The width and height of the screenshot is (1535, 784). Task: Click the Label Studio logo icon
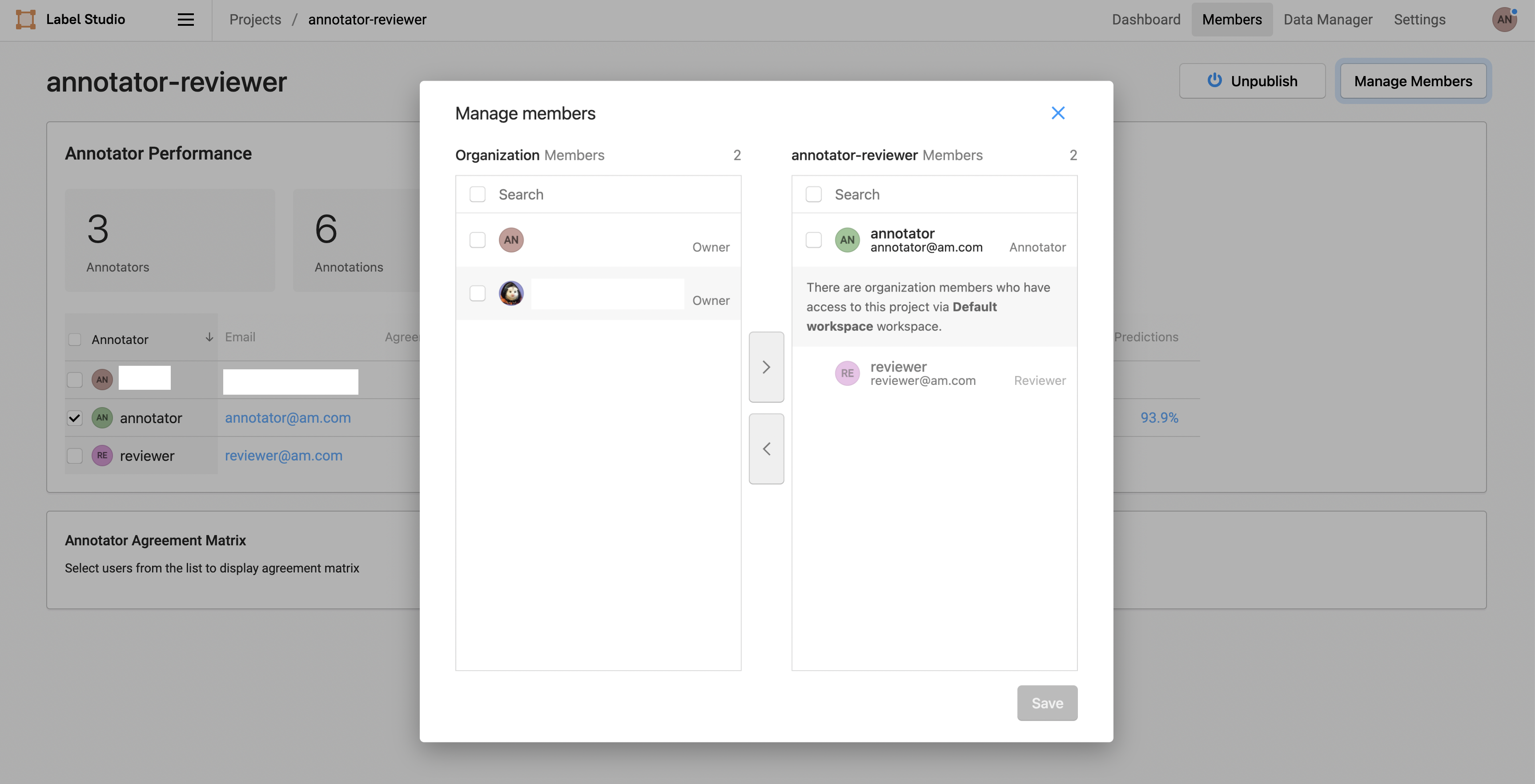tap(26, 20)
